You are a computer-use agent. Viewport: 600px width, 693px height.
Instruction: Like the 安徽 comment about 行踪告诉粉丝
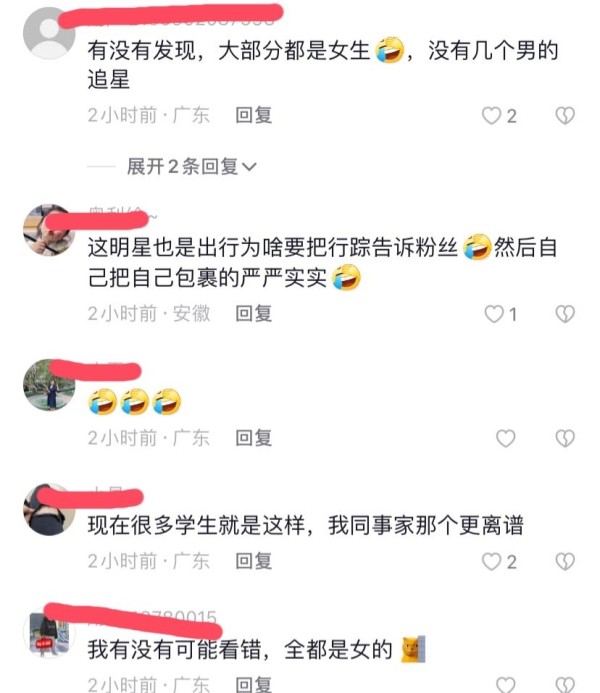[494, 314]
